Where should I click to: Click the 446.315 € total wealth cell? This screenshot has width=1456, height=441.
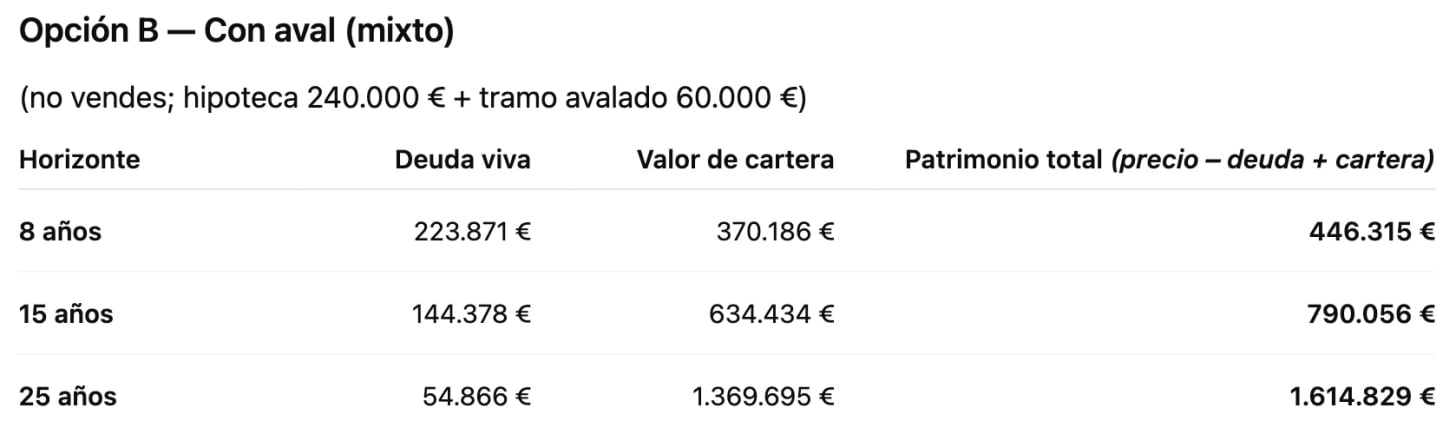1372,232
